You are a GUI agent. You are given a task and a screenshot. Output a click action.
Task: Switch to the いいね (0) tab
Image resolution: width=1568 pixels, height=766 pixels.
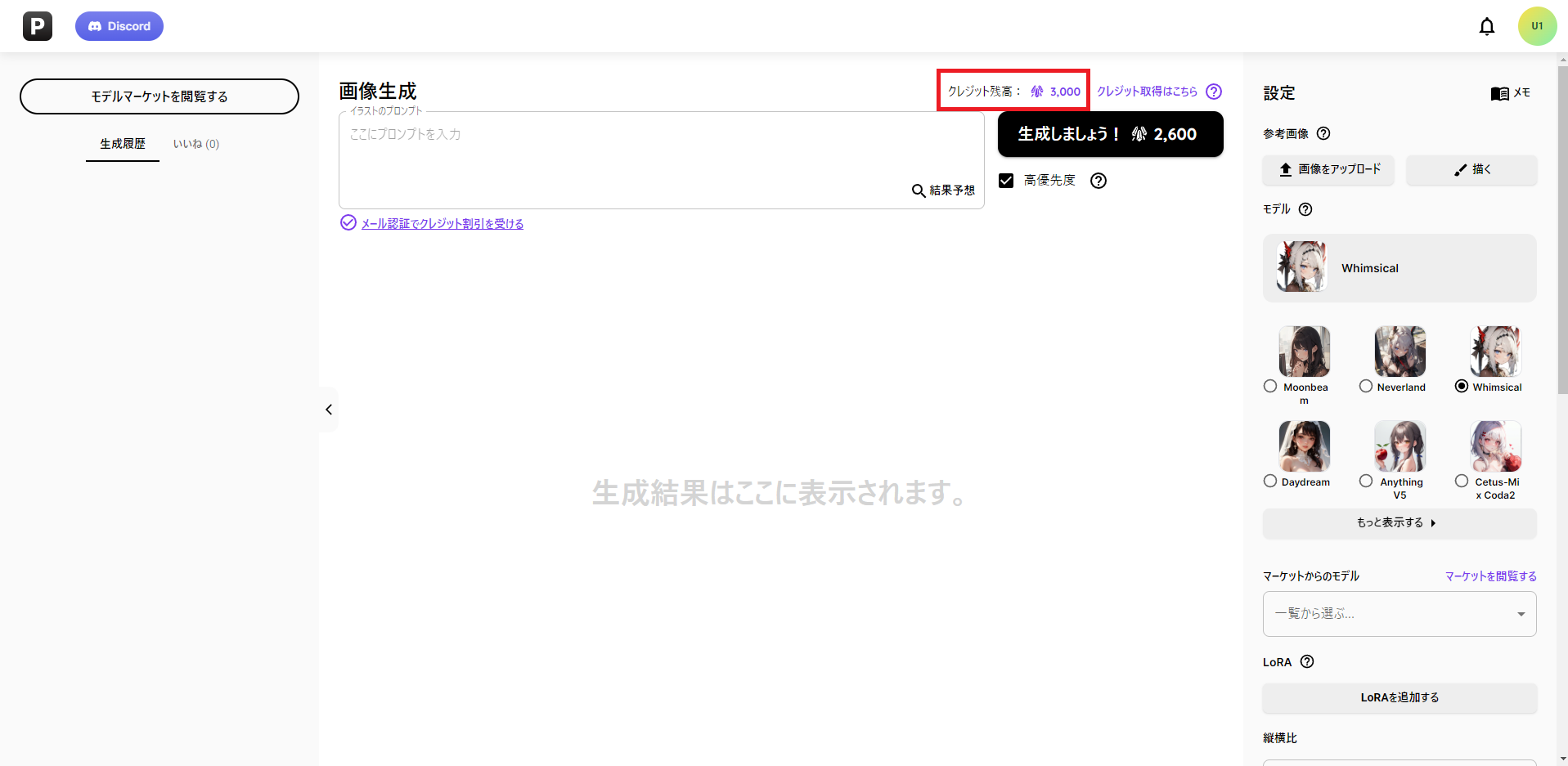point(196,144)
